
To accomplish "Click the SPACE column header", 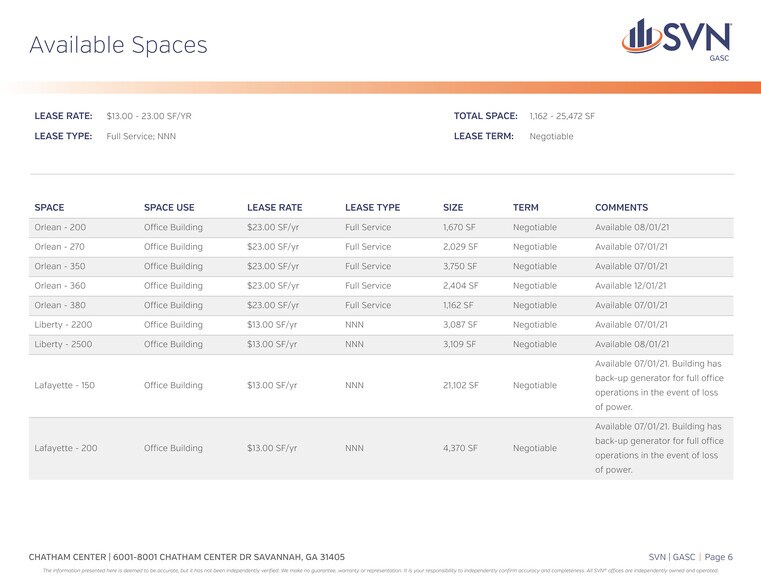I will [x=49, y=208].
